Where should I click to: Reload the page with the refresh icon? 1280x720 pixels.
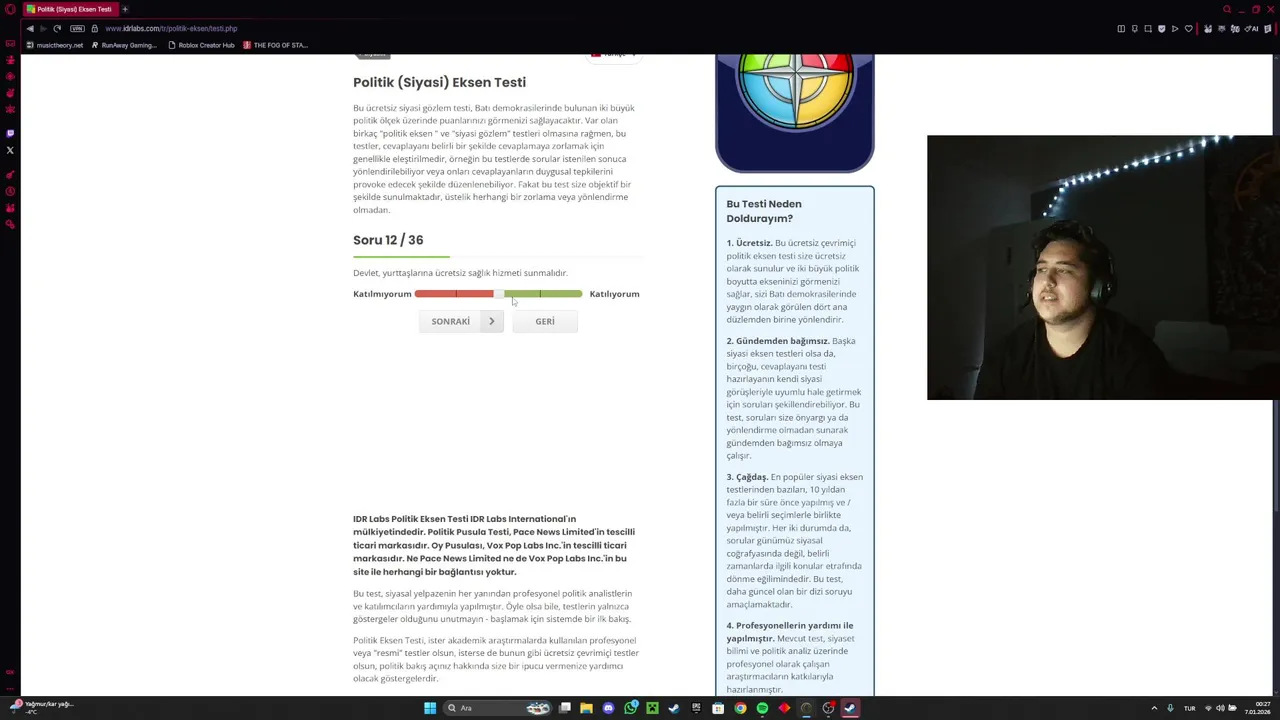57,28
